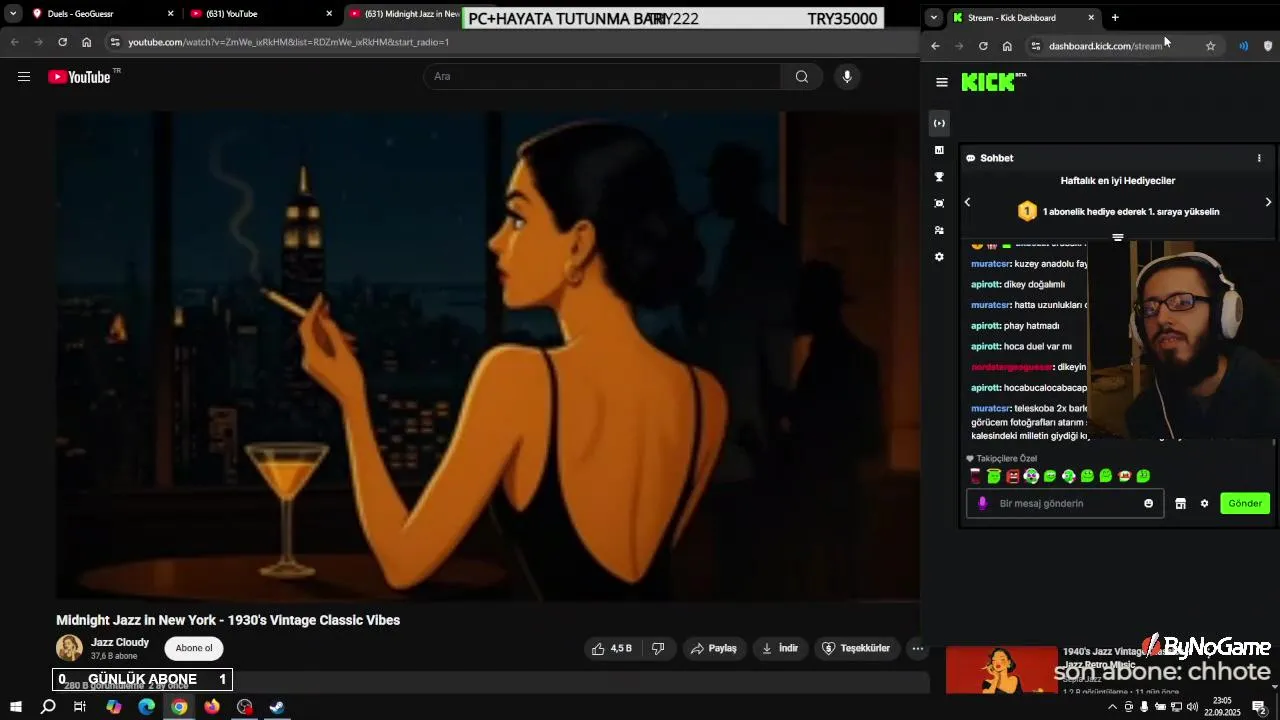Focus the YouTube Ara search field
This screenshot has width=1280, height=720.
pos(603,77)
